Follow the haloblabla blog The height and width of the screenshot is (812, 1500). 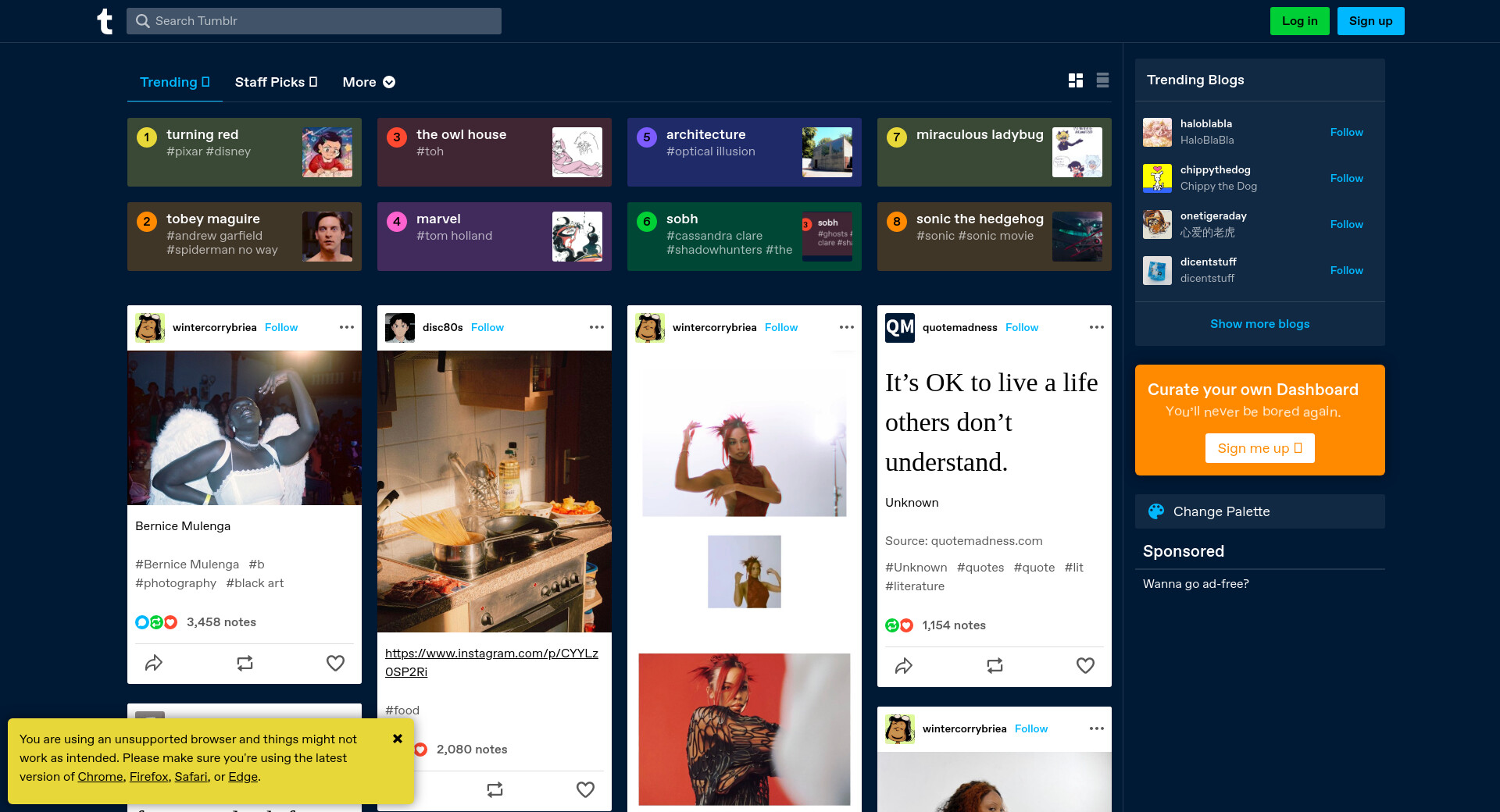click(x=1346, y=132)
